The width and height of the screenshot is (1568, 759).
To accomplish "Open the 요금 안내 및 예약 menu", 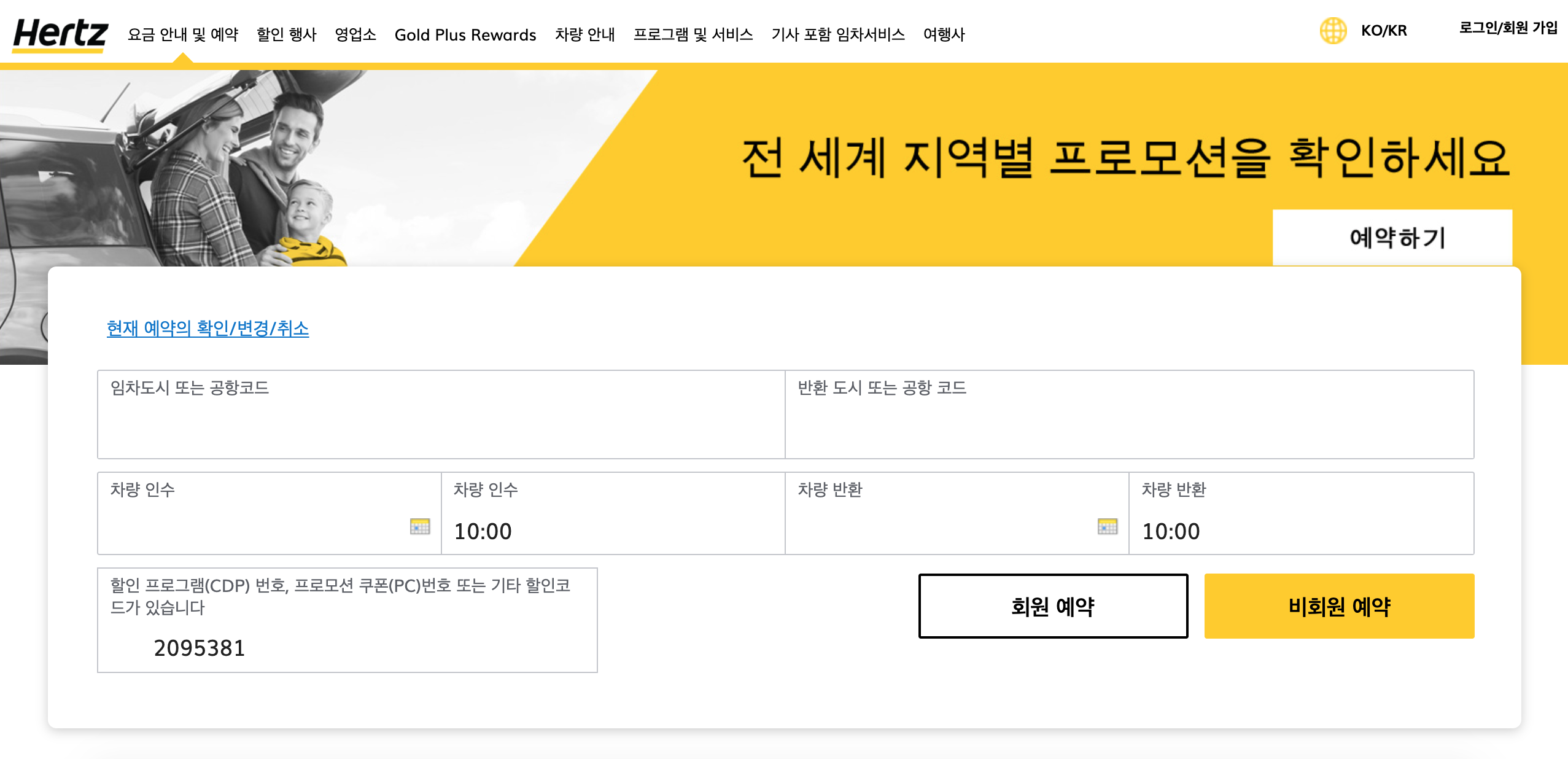I will point(183,34).
